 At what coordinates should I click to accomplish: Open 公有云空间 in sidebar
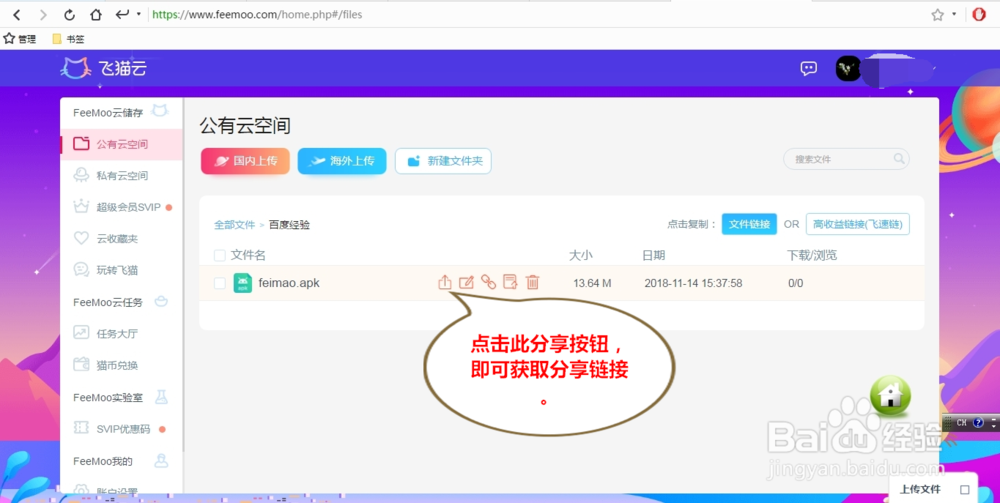121,144
